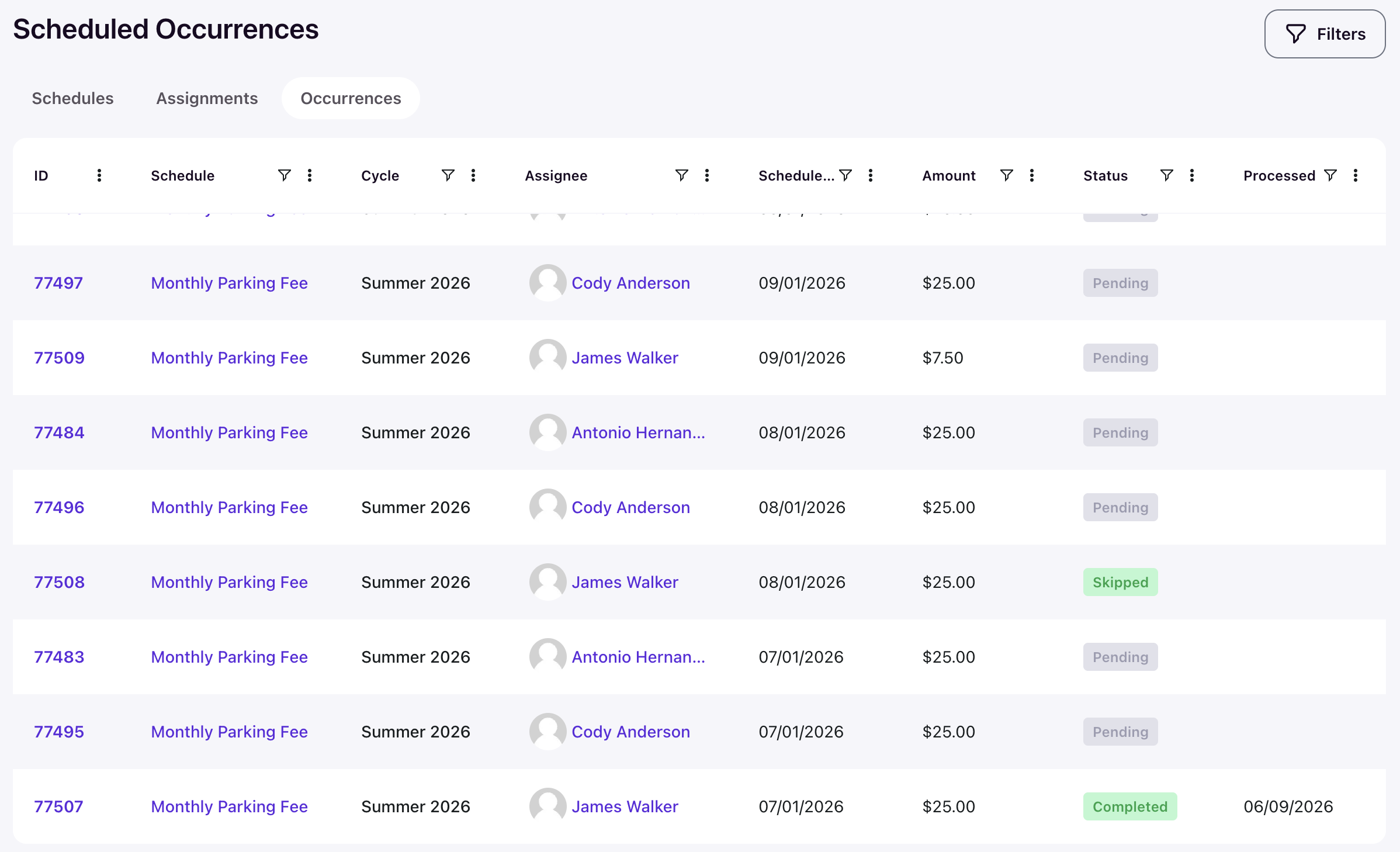The height and width of the screenshot is (852, 1400).
Task: Open Monthly Parking Fee schedule for 77483
Action: pyautogui.click(x=229, y=657)
